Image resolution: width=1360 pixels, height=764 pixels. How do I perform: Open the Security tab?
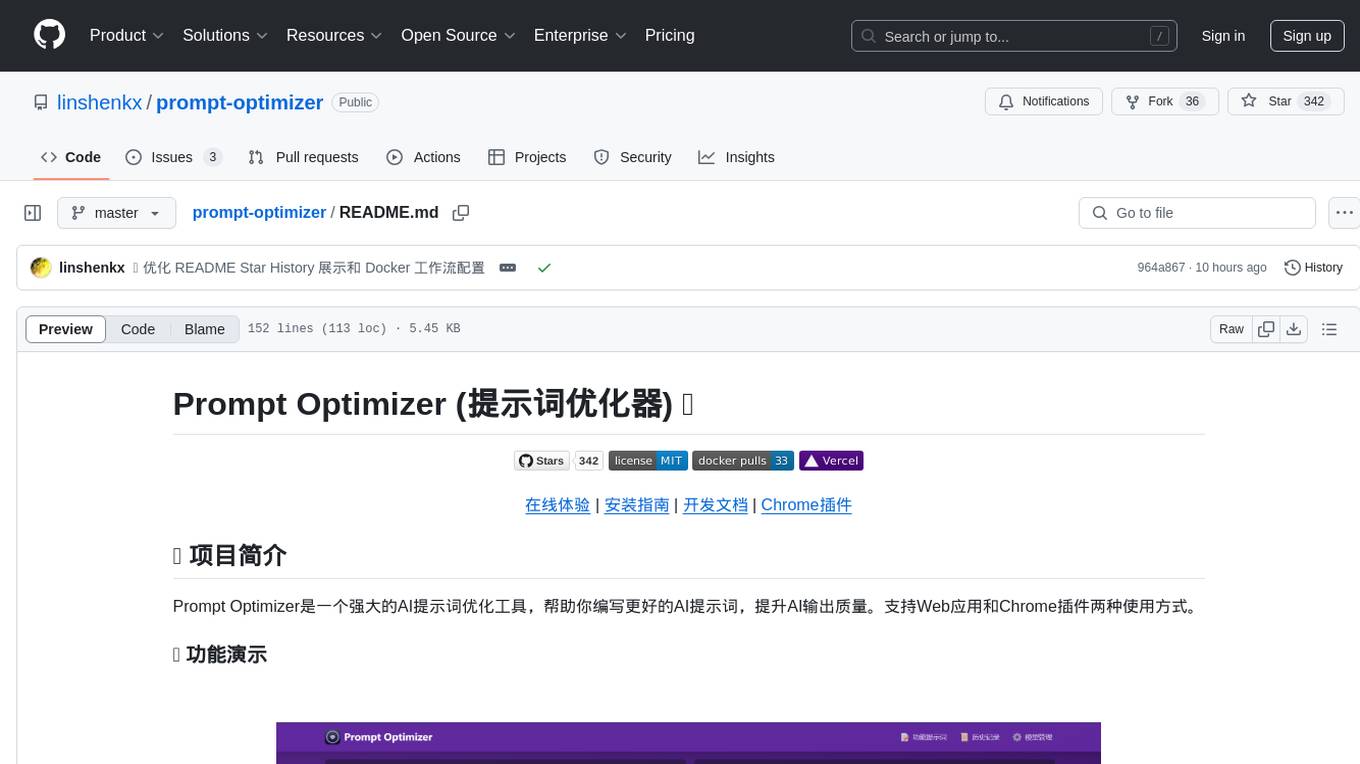point(632,157)
